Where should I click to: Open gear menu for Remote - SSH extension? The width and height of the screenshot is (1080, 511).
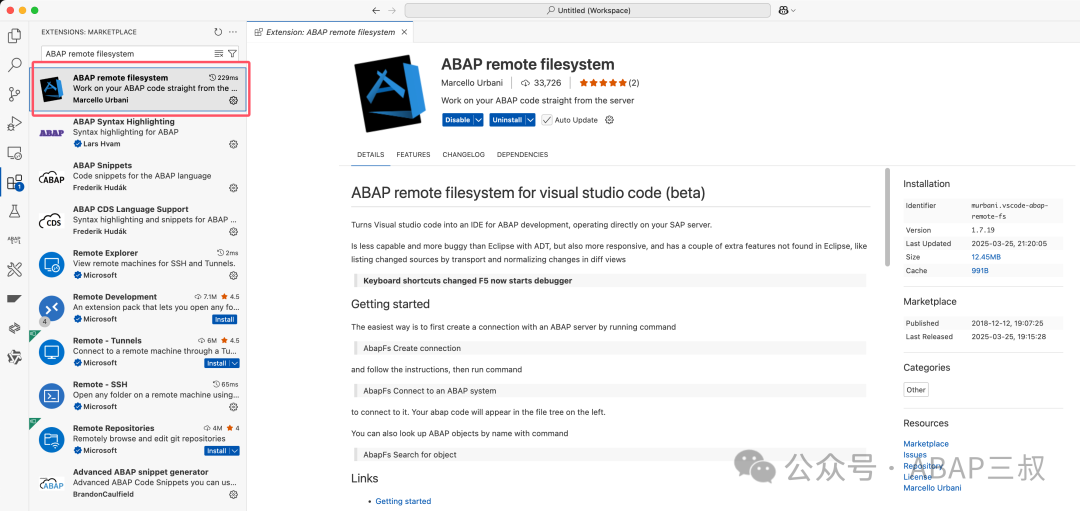tap(233, 406)
